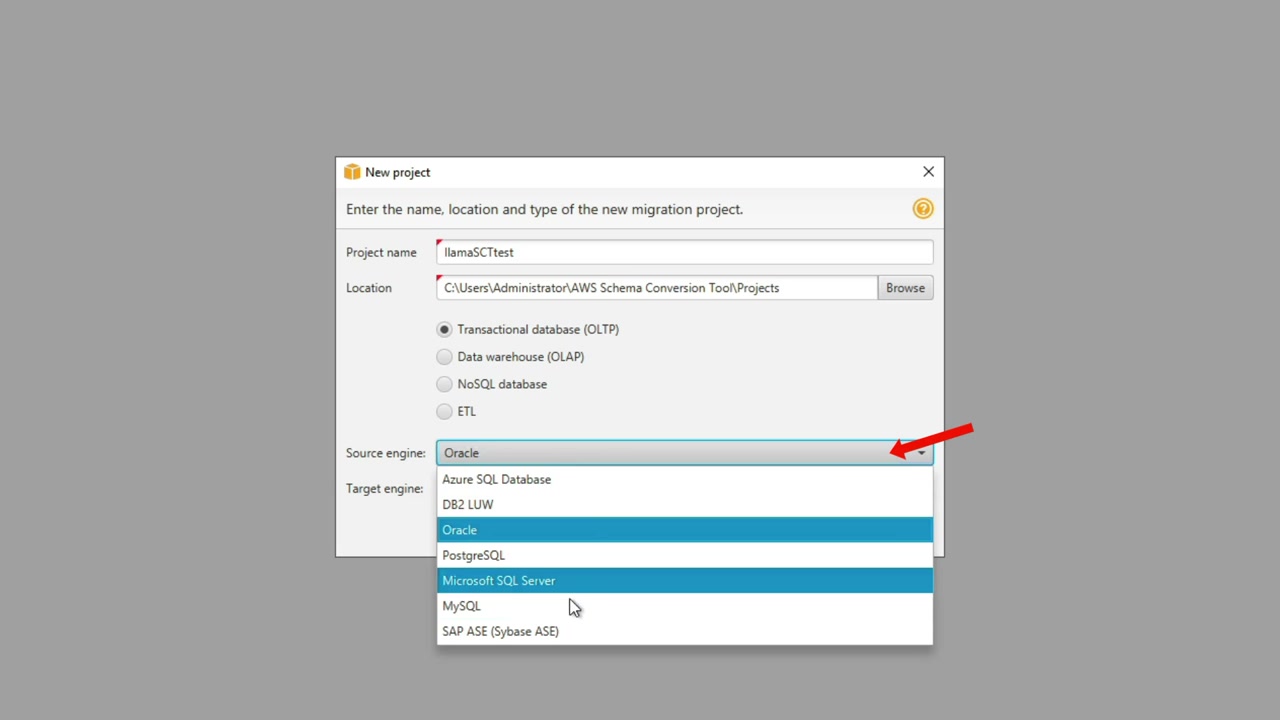This screenshot has height=720, width=1280.
Task: Choose SAP ASE (Sybase ASE) option
Action: [684, 631]
